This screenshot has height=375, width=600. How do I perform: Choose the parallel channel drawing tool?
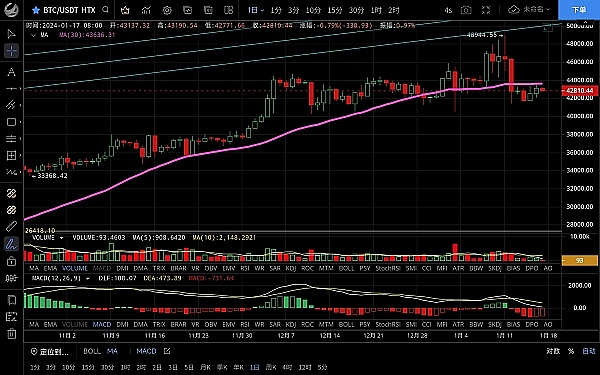[11, 105]
